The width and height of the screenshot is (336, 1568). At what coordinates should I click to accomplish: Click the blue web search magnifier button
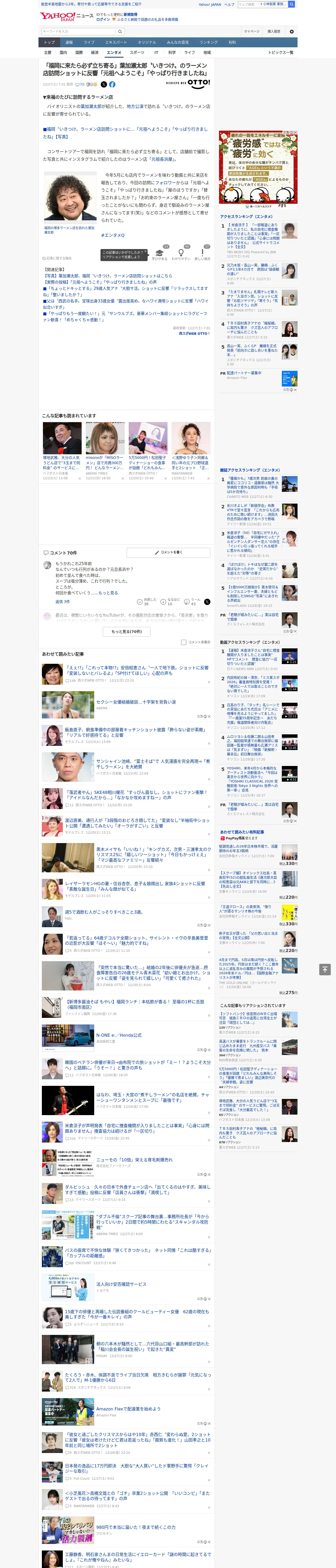click(292, 4)
